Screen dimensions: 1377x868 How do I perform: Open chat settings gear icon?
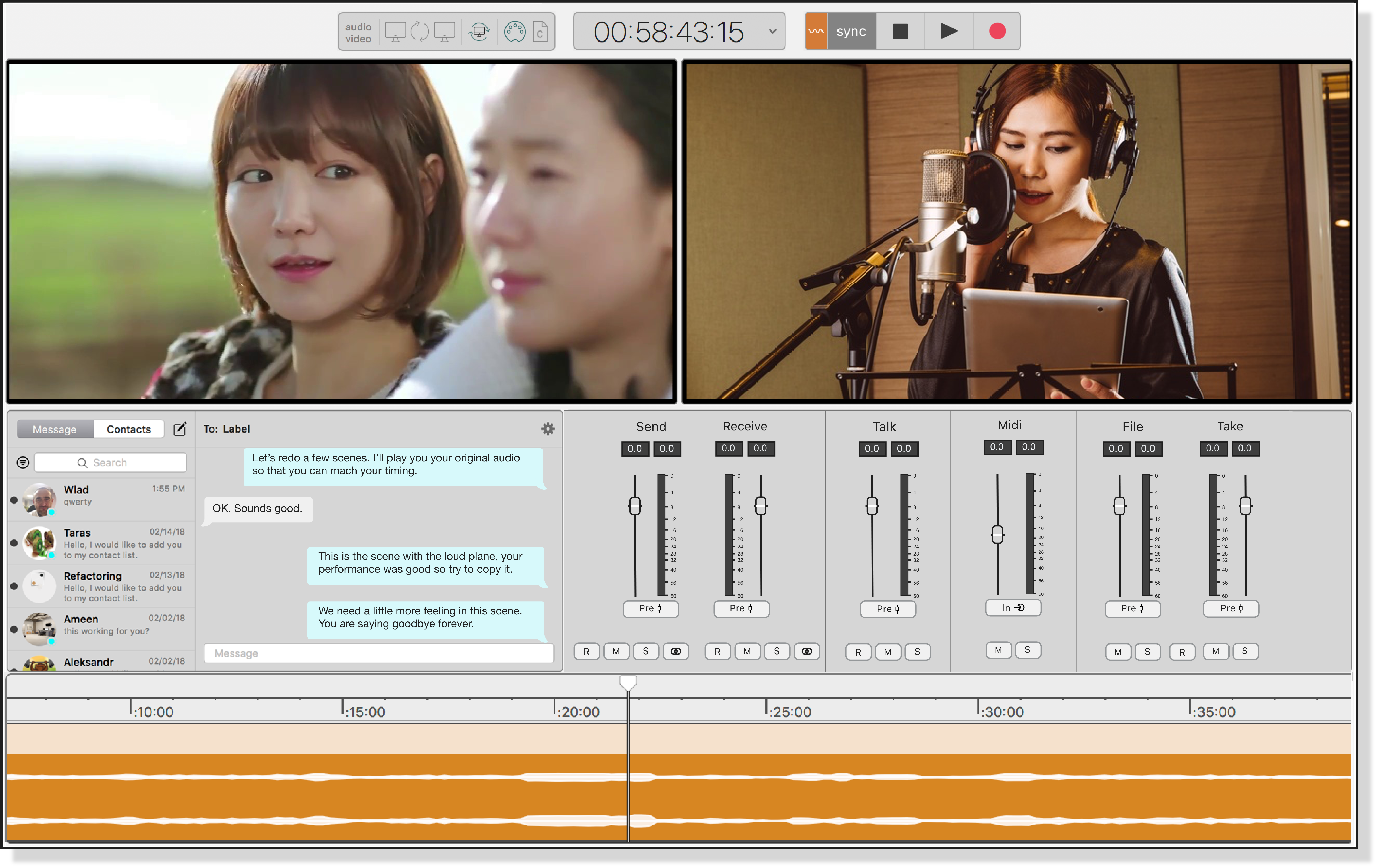tap(548, 429)
